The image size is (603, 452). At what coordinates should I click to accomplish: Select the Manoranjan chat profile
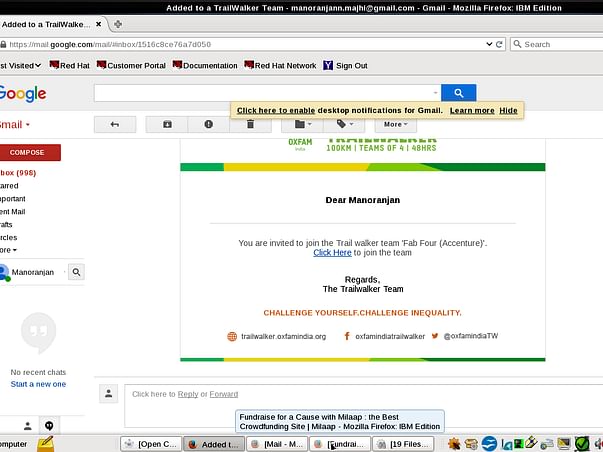pos(32,272)
